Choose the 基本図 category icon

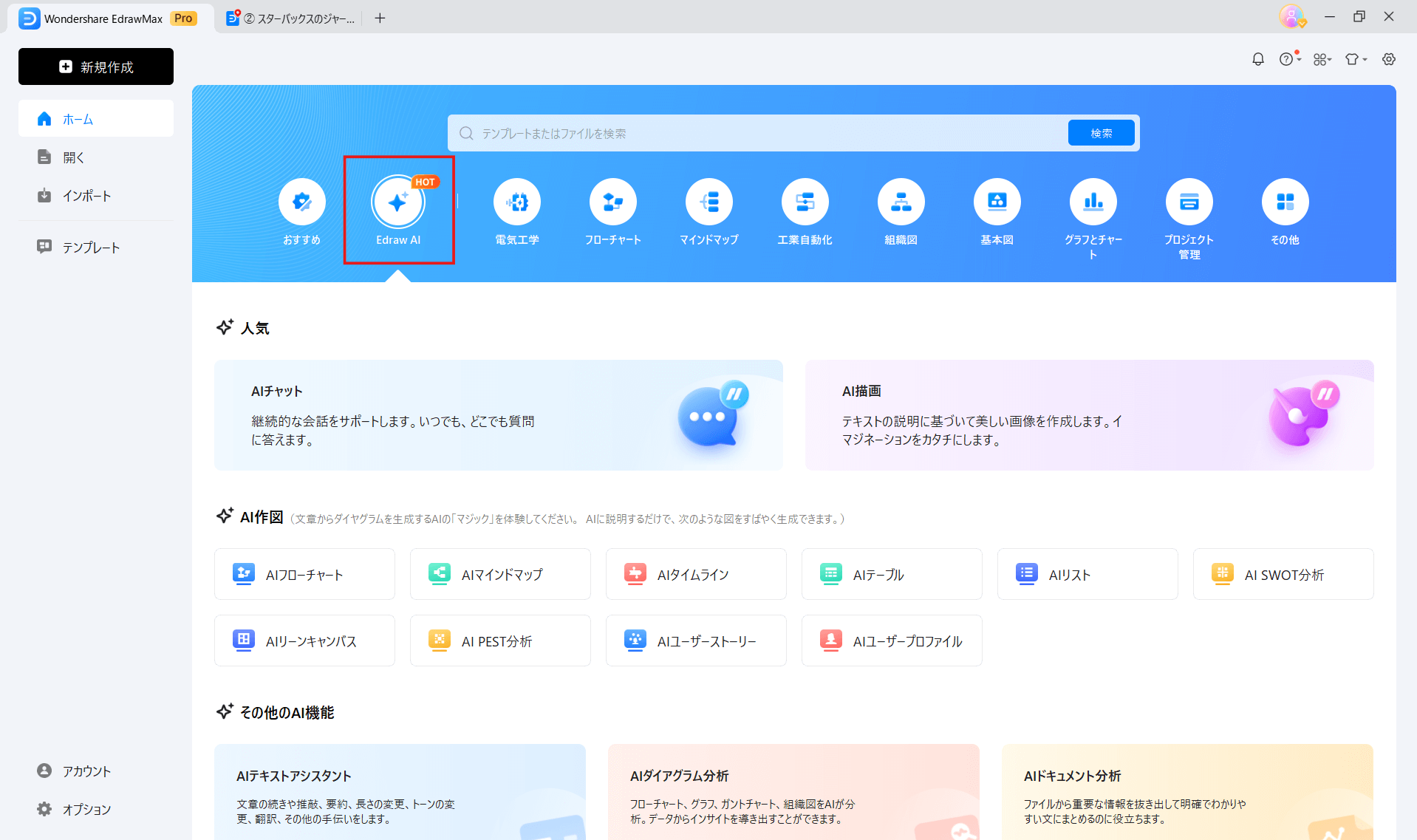coord(997,202)
